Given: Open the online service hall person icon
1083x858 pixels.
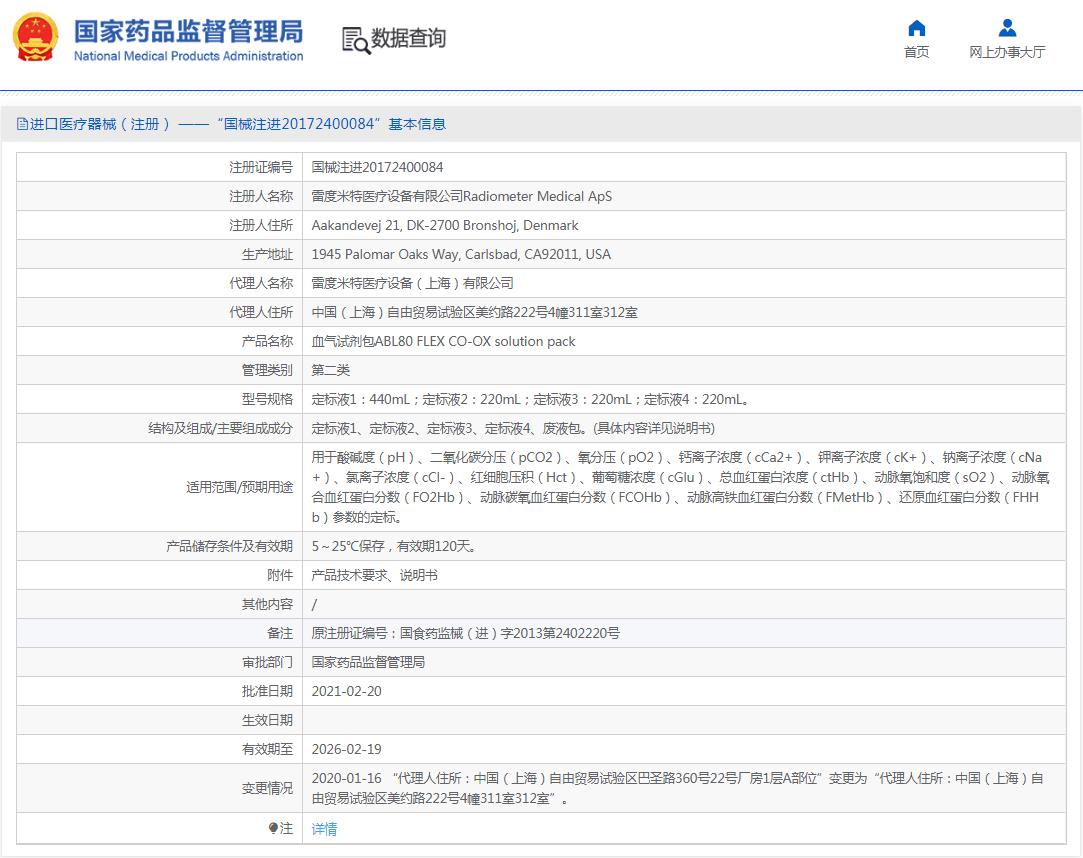Looking at the screenshot, I should coord(1007,28).
